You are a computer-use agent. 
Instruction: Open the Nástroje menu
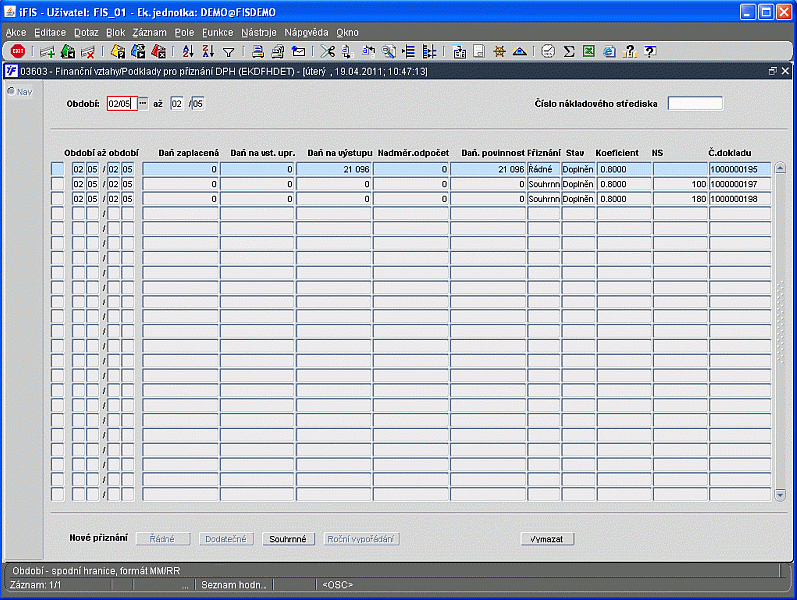coord(259,33)
